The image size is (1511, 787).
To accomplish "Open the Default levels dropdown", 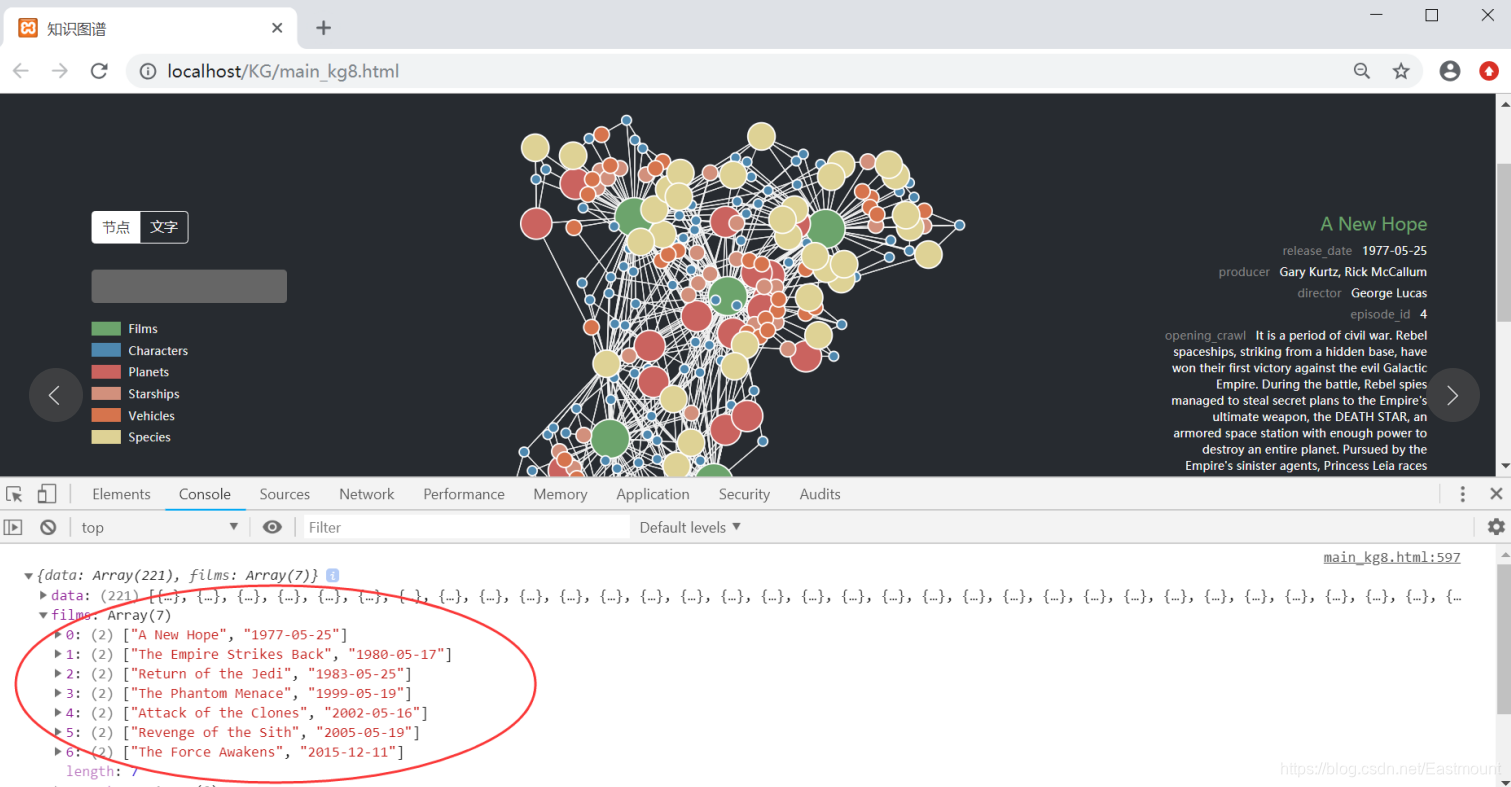I will click(690, 527).
